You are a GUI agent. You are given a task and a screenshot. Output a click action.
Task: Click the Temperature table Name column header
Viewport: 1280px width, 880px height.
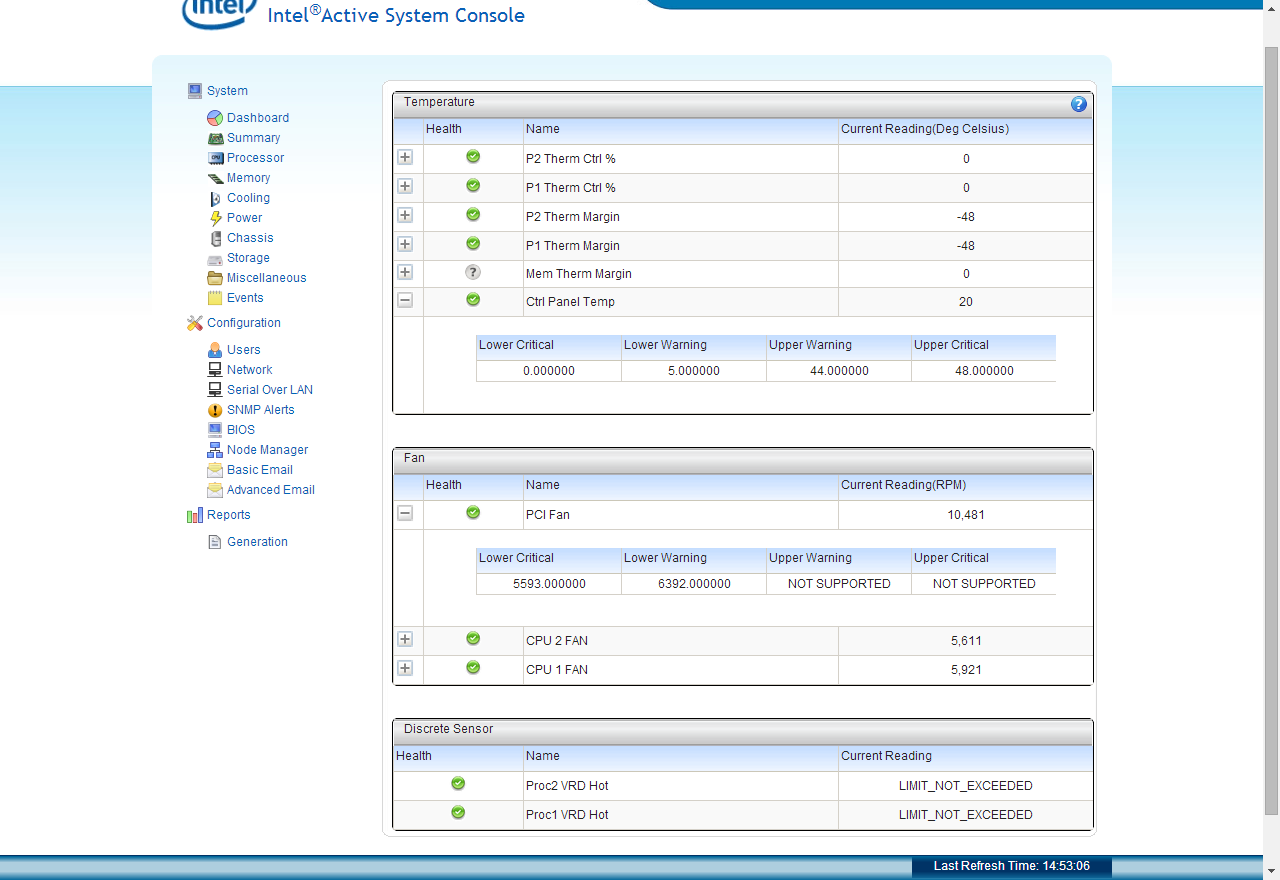(680, 129)
